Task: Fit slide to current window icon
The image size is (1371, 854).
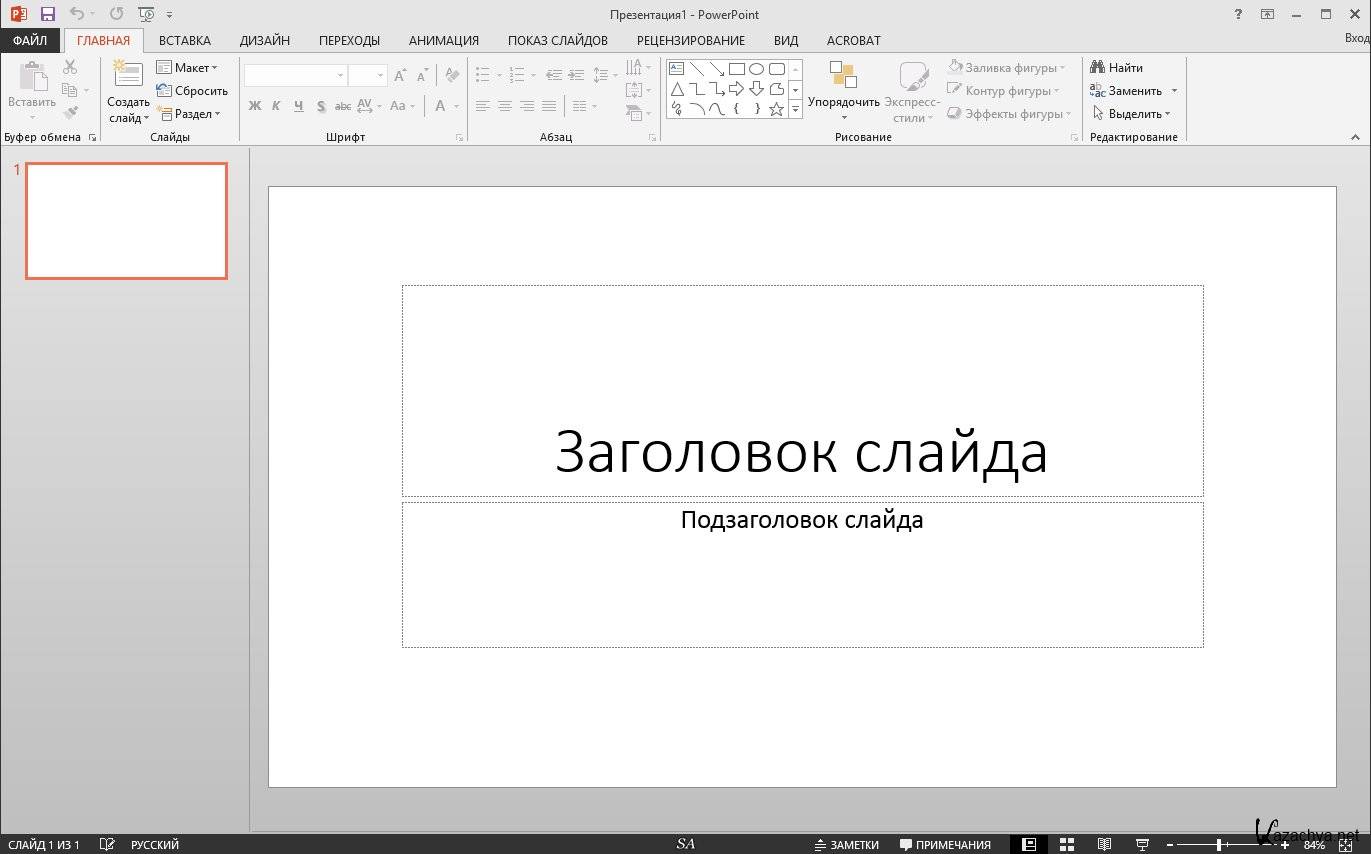Action: click(x=1347, y=845)
